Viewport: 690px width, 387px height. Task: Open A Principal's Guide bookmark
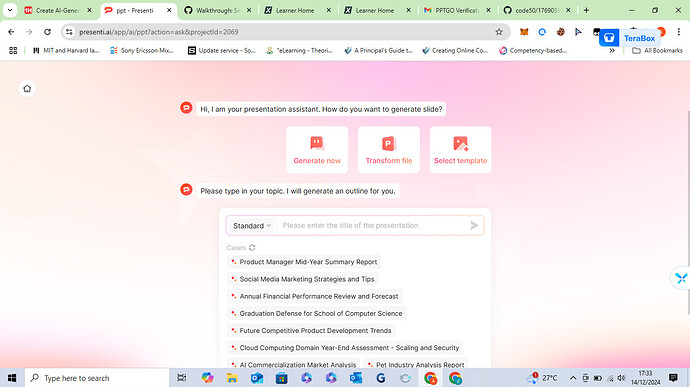378,51
